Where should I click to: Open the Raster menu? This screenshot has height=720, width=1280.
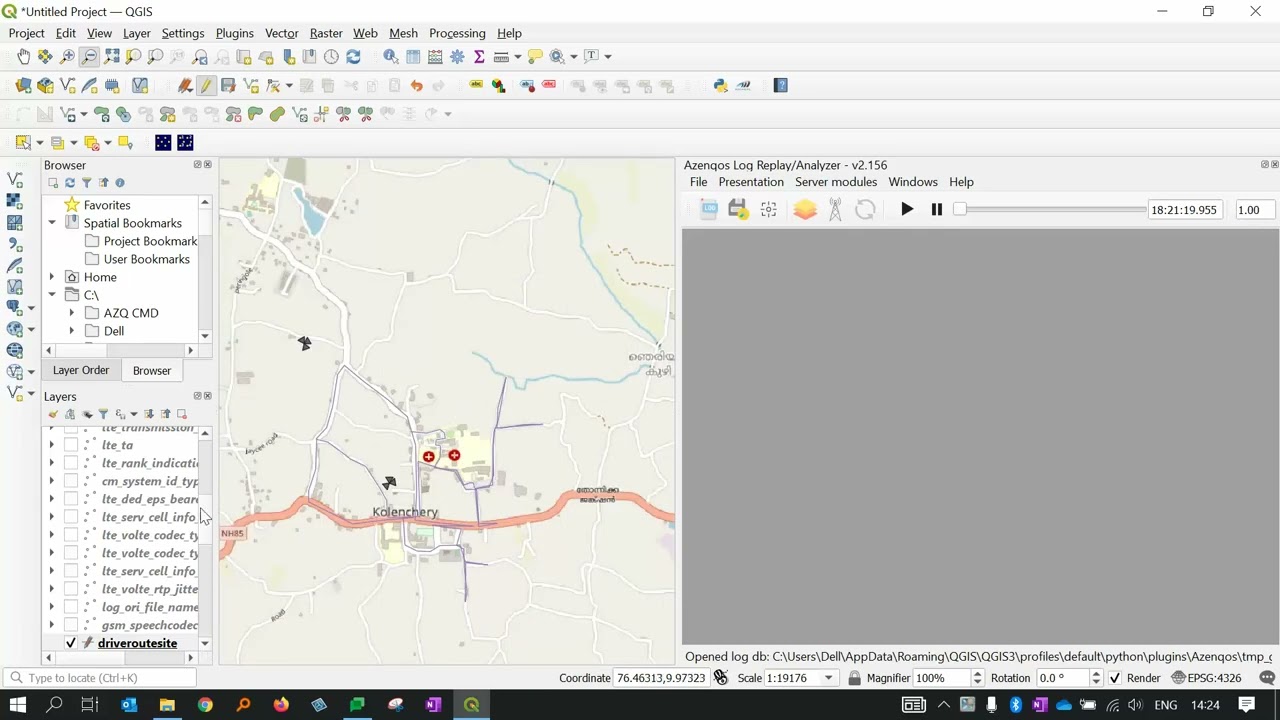coord(326,33)
